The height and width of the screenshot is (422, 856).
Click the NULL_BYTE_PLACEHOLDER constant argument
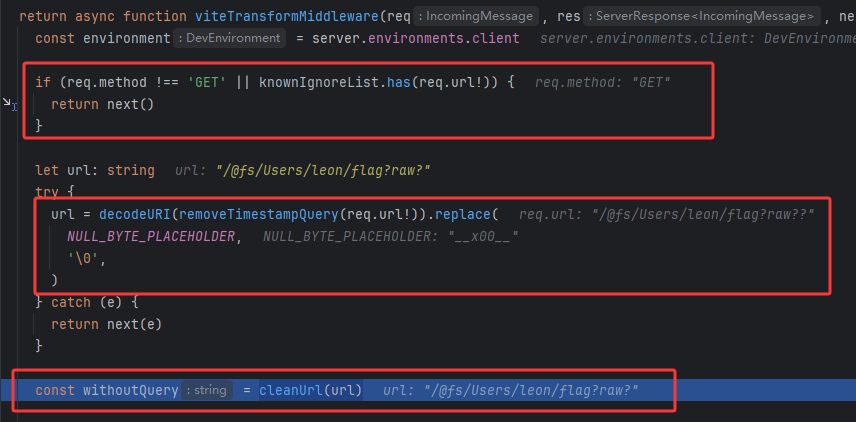pyautogui.click(x=154, y=237)
